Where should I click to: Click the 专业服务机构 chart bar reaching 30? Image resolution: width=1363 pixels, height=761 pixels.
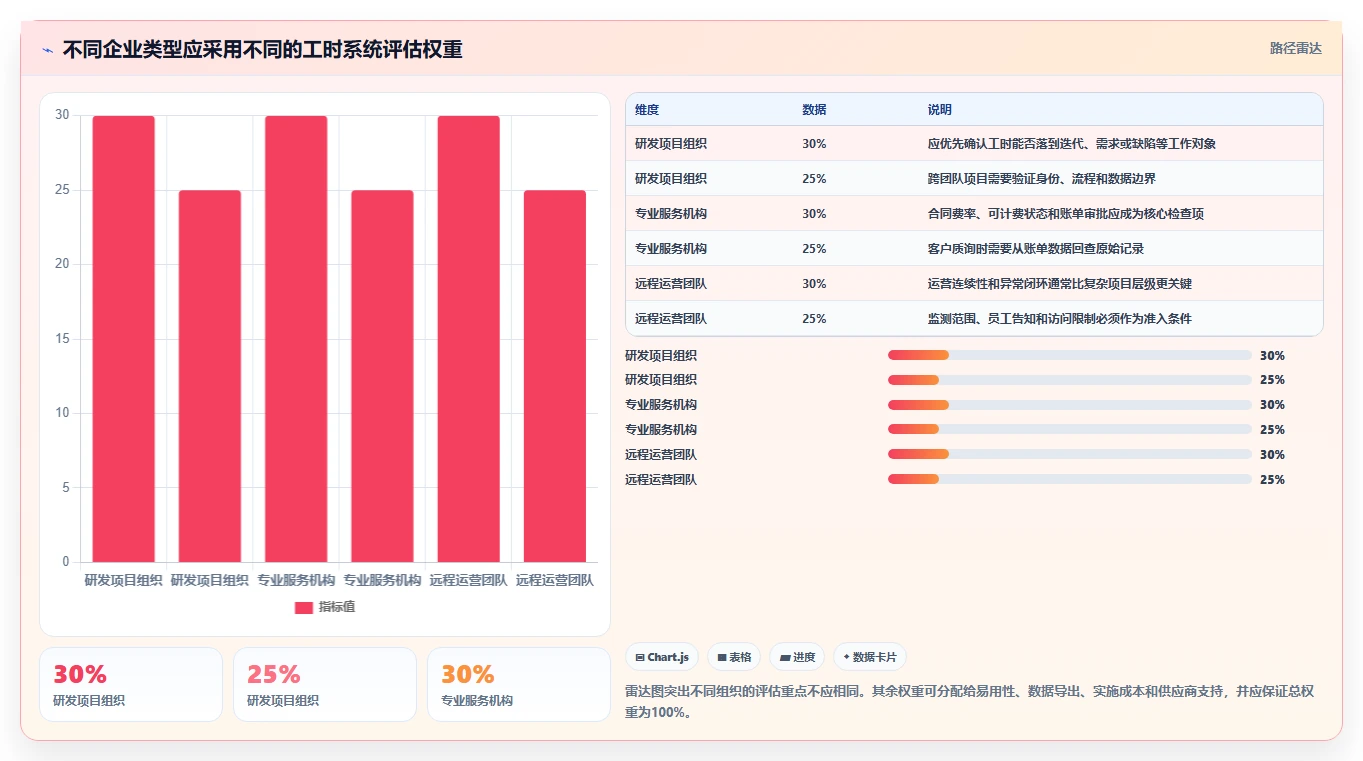click(296, 339)
